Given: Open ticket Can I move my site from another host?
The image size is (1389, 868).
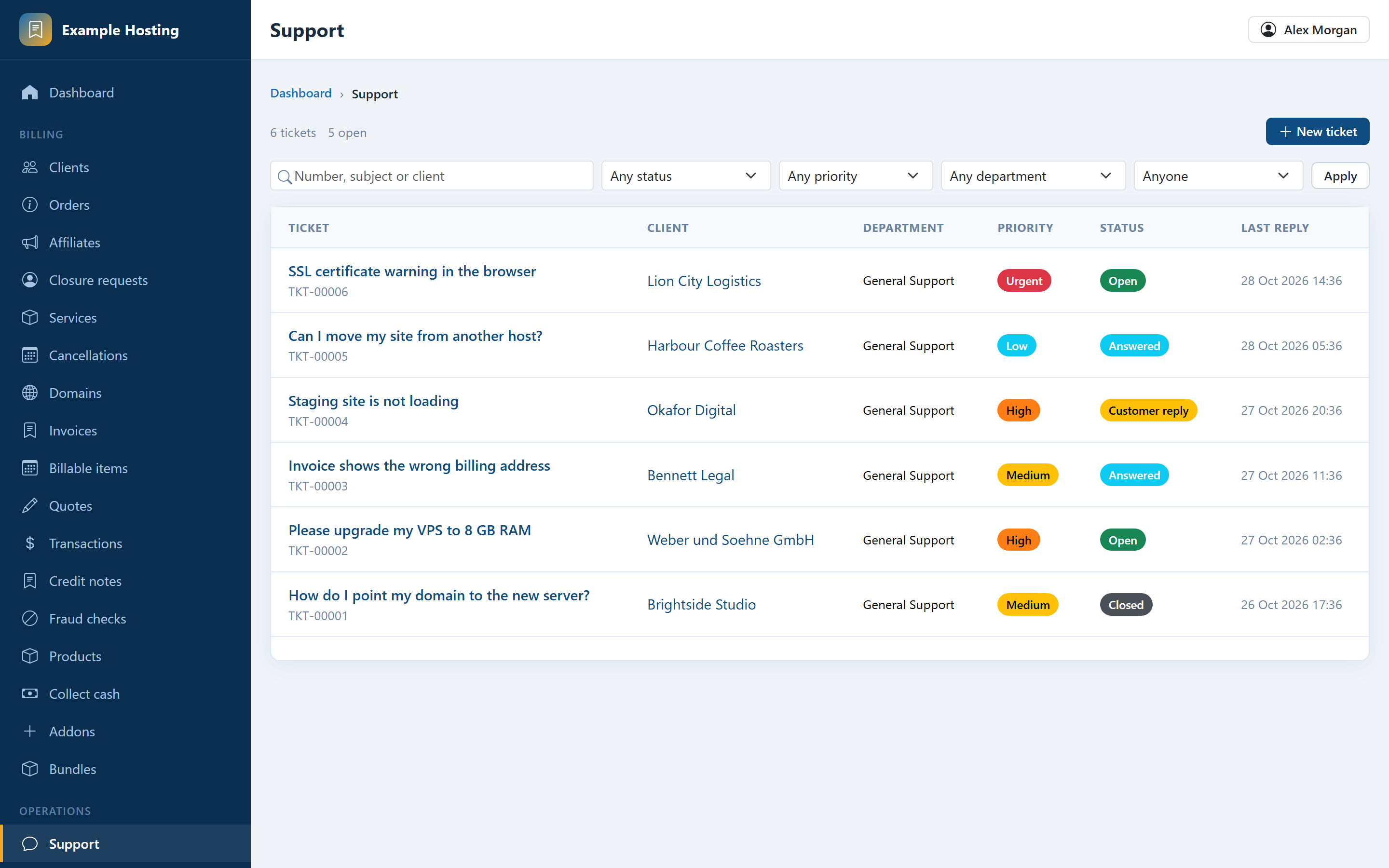Looking at the screenshot, I should click(x=415, y=336).
